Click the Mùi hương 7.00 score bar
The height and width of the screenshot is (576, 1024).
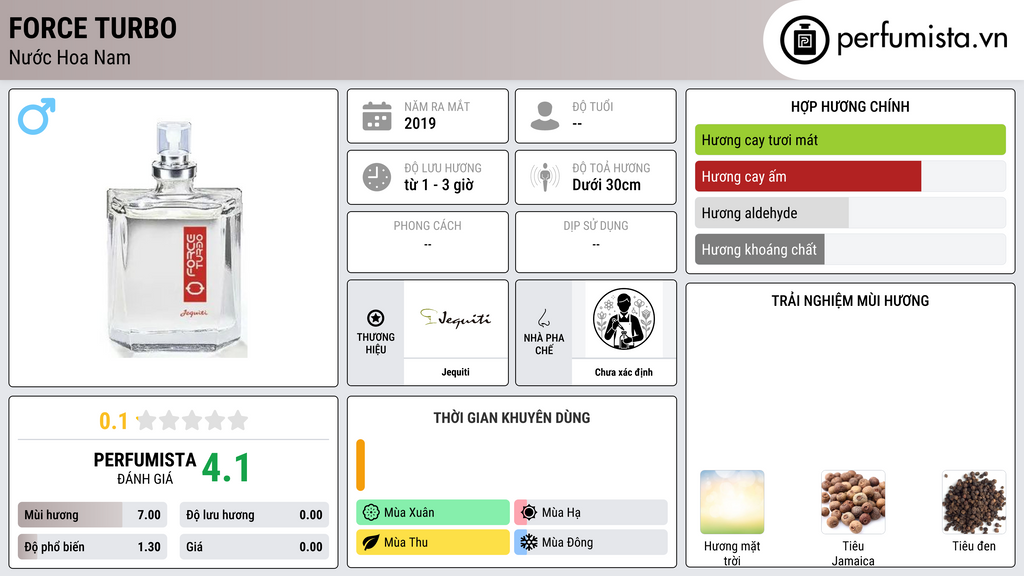92,515
